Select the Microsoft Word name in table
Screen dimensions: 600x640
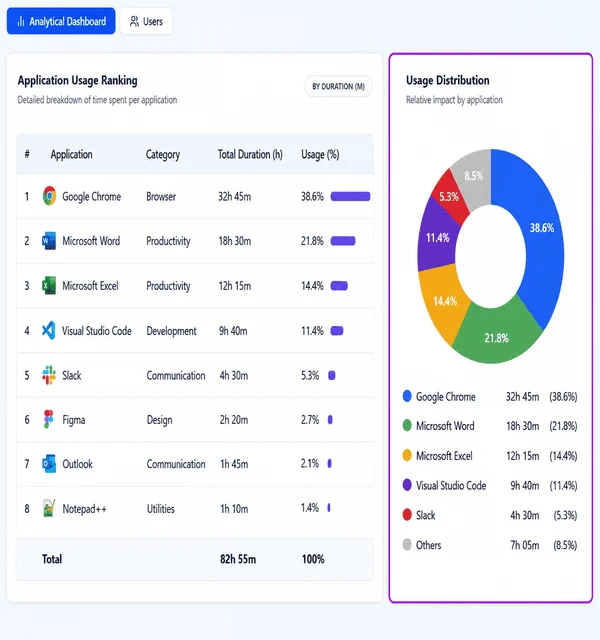coord(91,241)
